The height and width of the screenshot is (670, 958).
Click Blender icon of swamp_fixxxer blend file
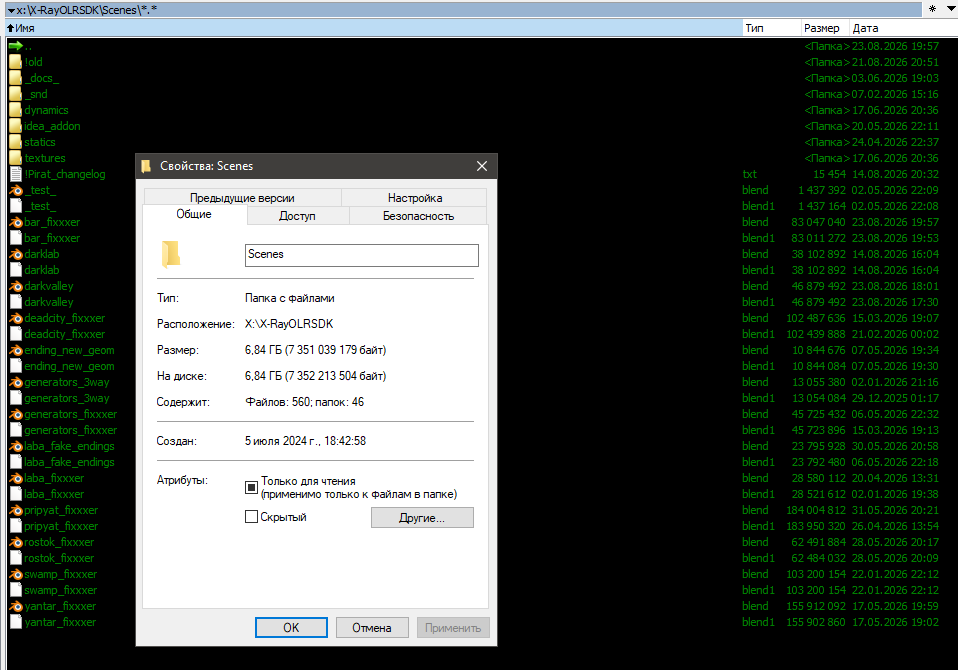(x=16, y=574)
